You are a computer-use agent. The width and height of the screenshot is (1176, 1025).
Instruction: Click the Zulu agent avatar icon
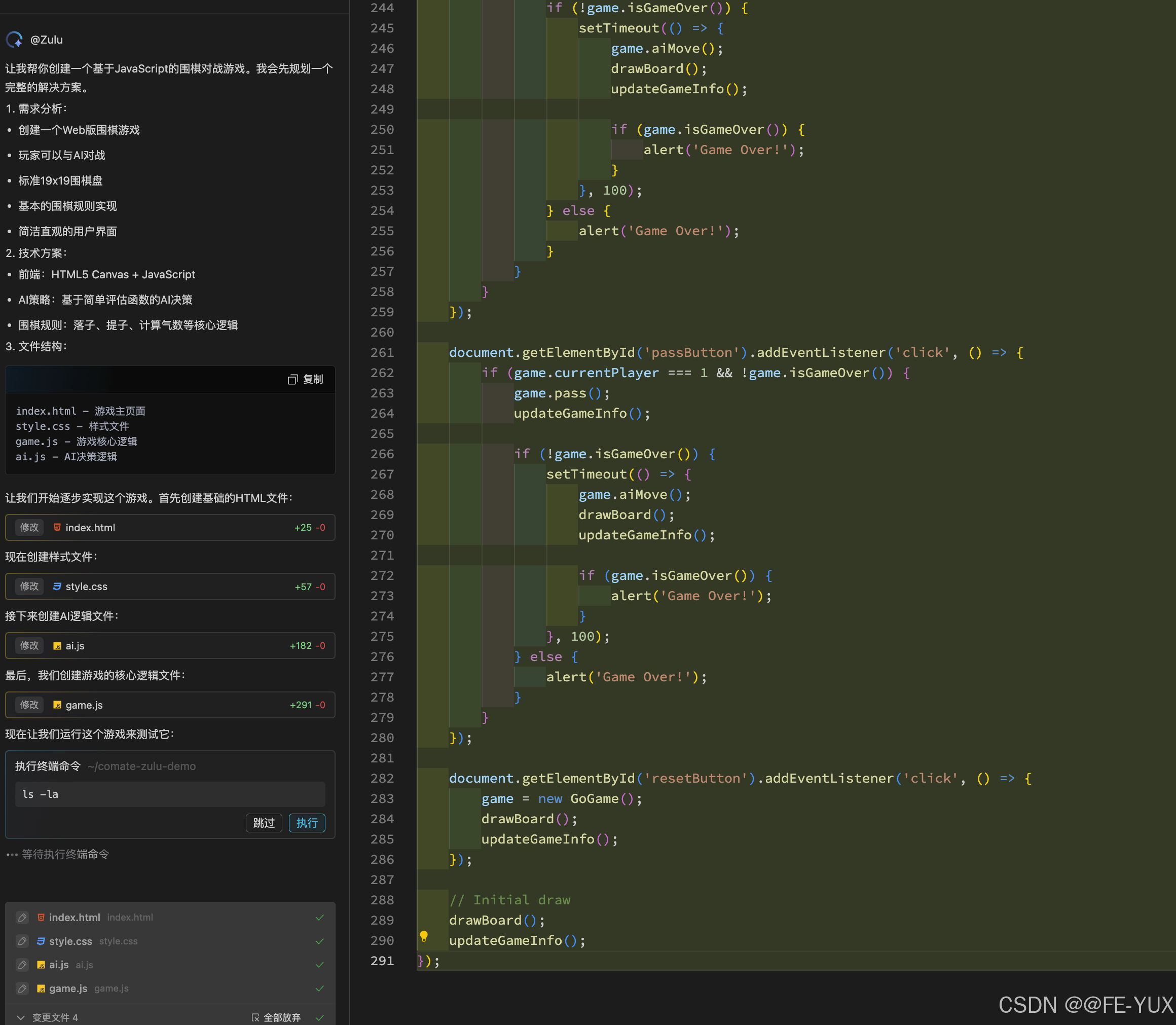coord(14,40)
